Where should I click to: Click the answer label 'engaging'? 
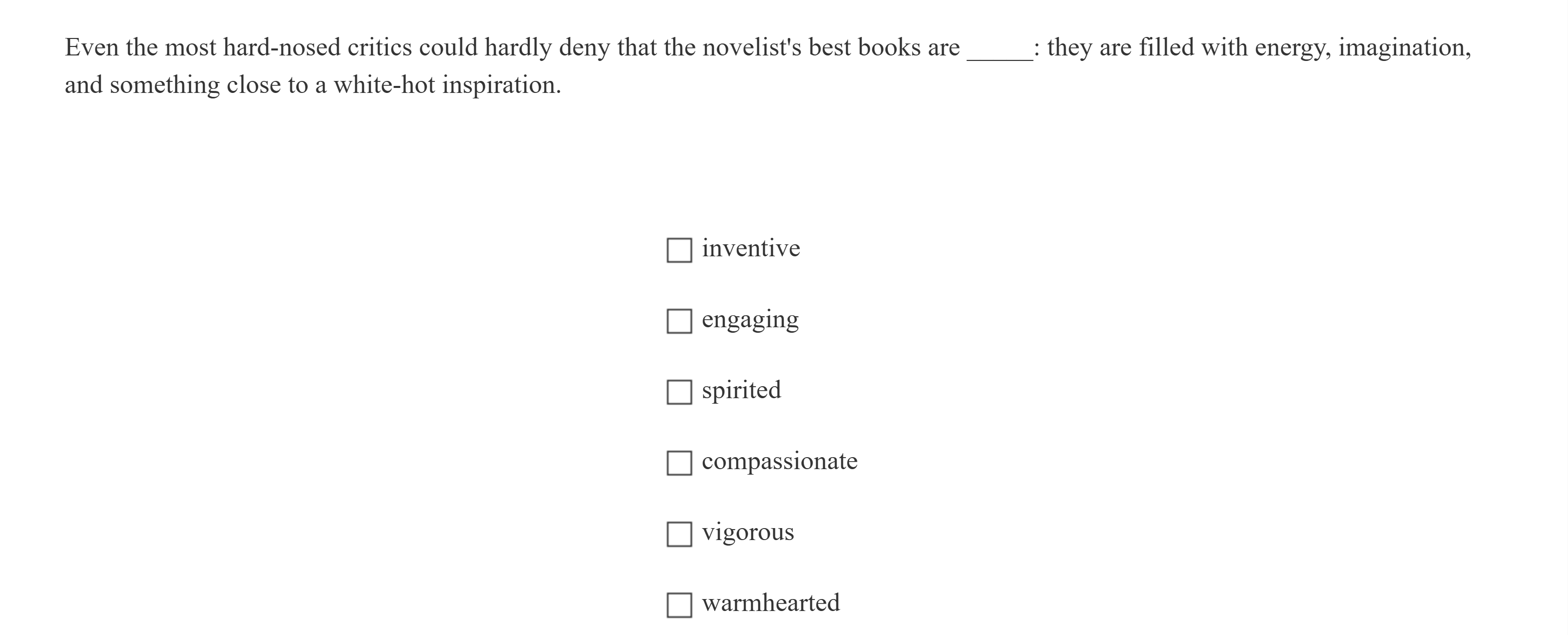(750, 319)
